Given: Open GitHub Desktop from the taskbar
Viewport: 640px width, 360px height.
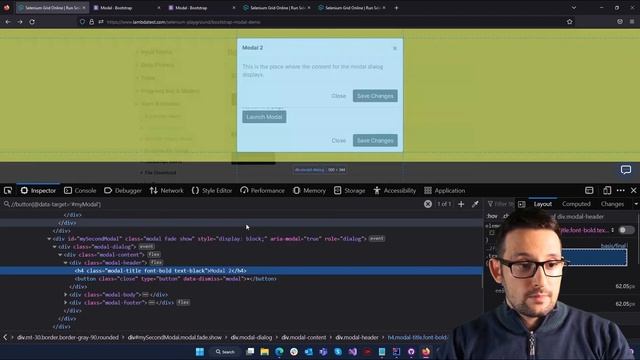Looking at the screenshot, I should click(x=411, y=352).
